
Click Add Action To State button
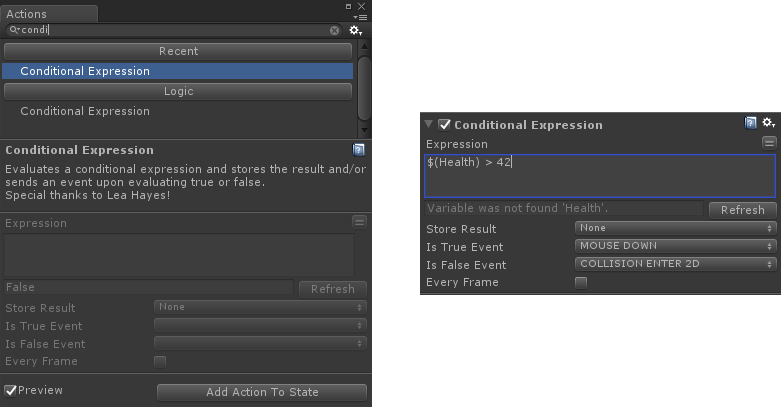tap(262, 392)
